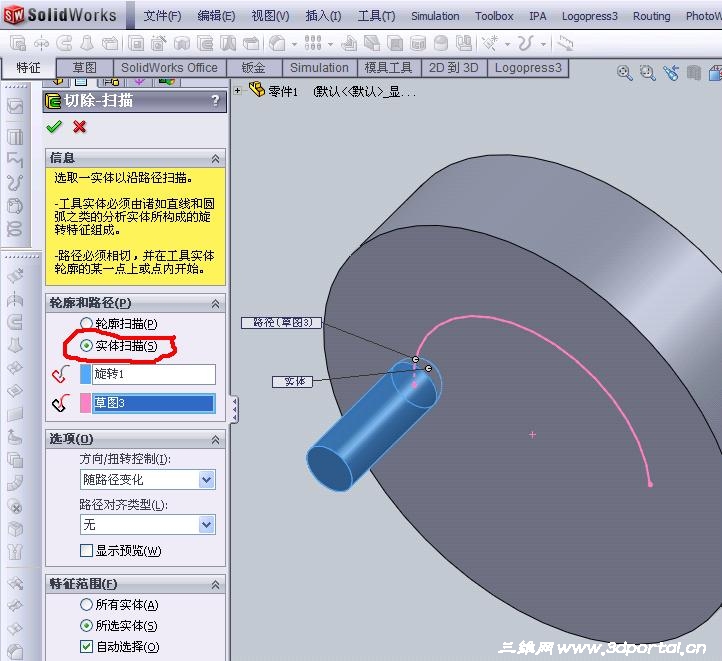Click the Dome tool icon

tap(441, 43)
